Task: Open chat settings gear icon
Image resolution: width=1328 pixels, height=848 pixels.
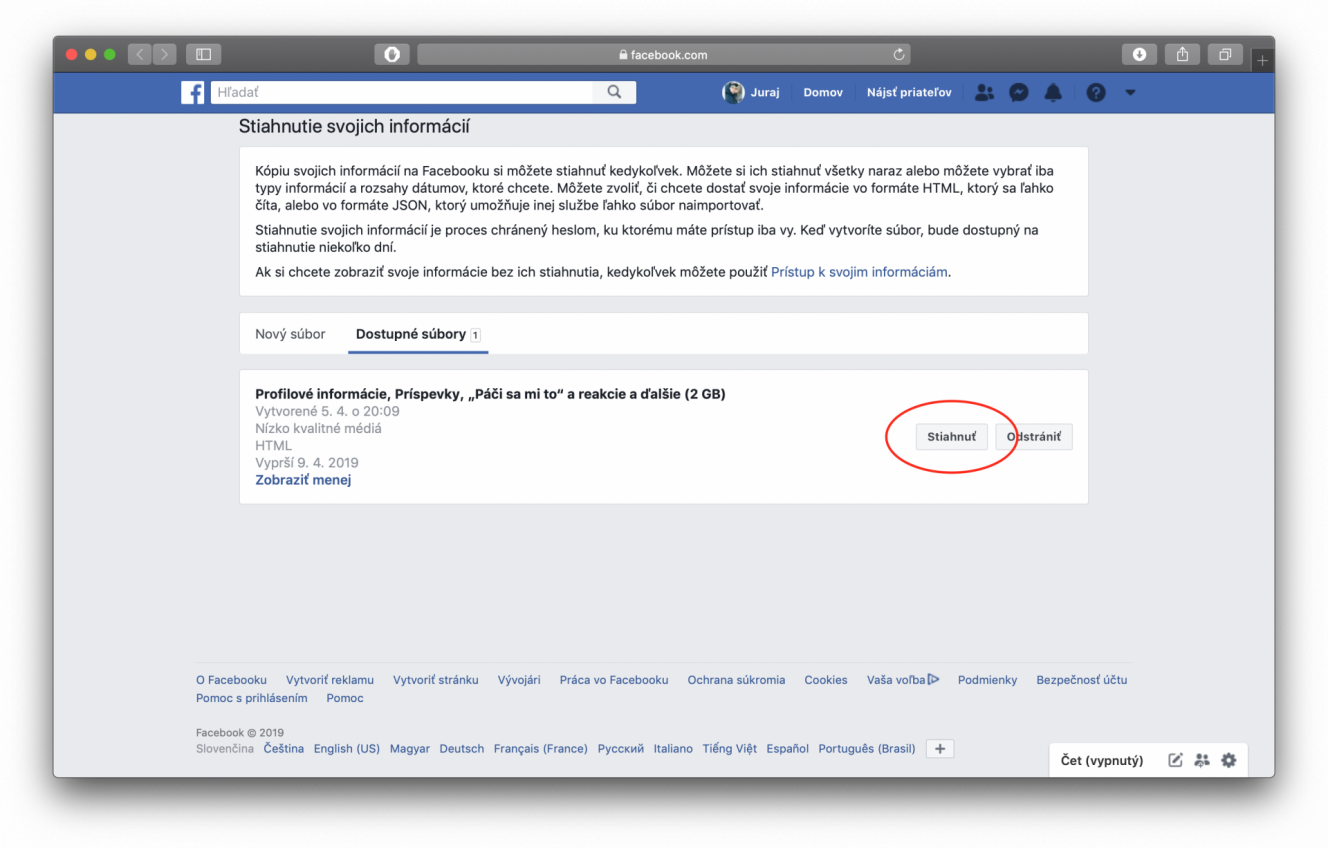Action: (1229, 761)
